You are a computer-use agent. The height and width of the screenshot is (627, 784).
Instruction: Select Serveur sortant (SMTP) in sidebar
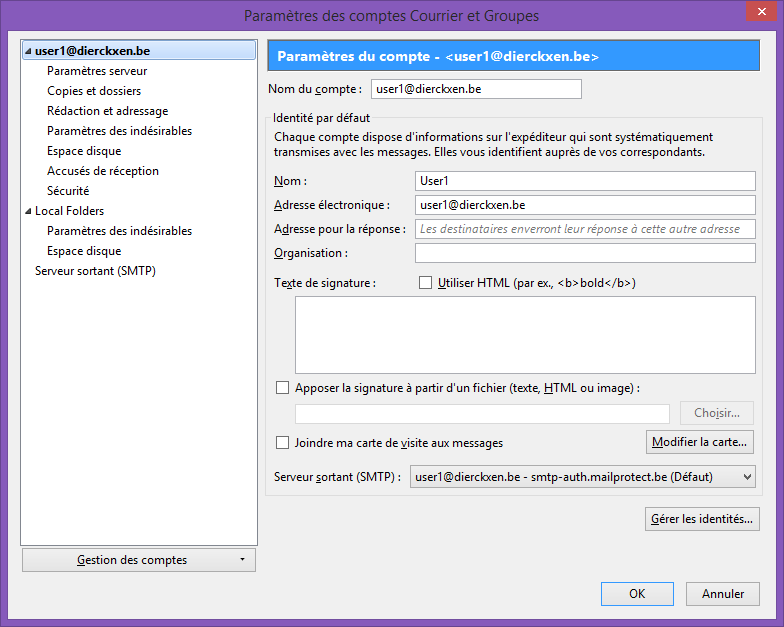click(x=95, y=271)
